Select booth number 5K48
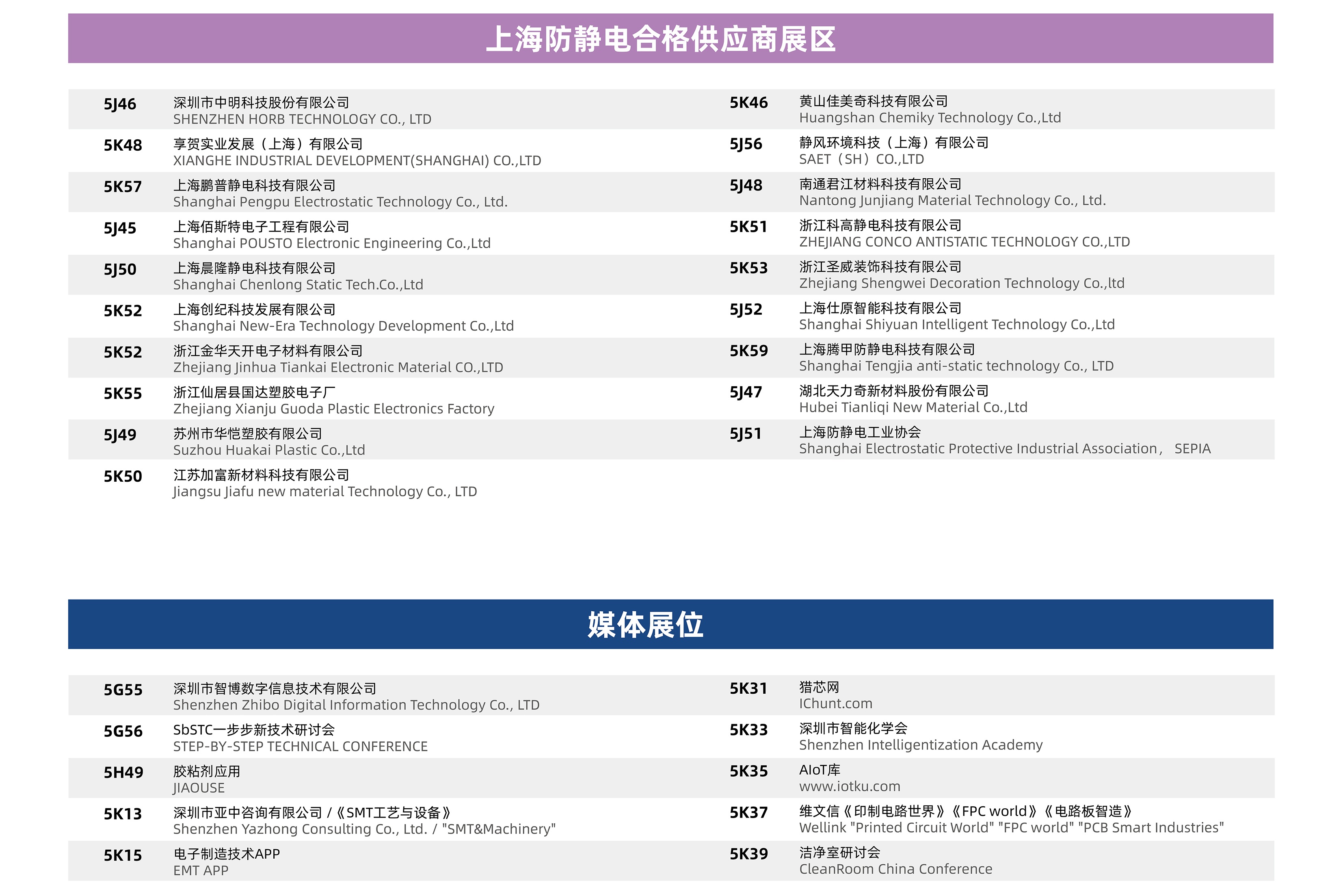Image resolution: width=1343 pixels, height=896 pixels. [x=123, y=145]
